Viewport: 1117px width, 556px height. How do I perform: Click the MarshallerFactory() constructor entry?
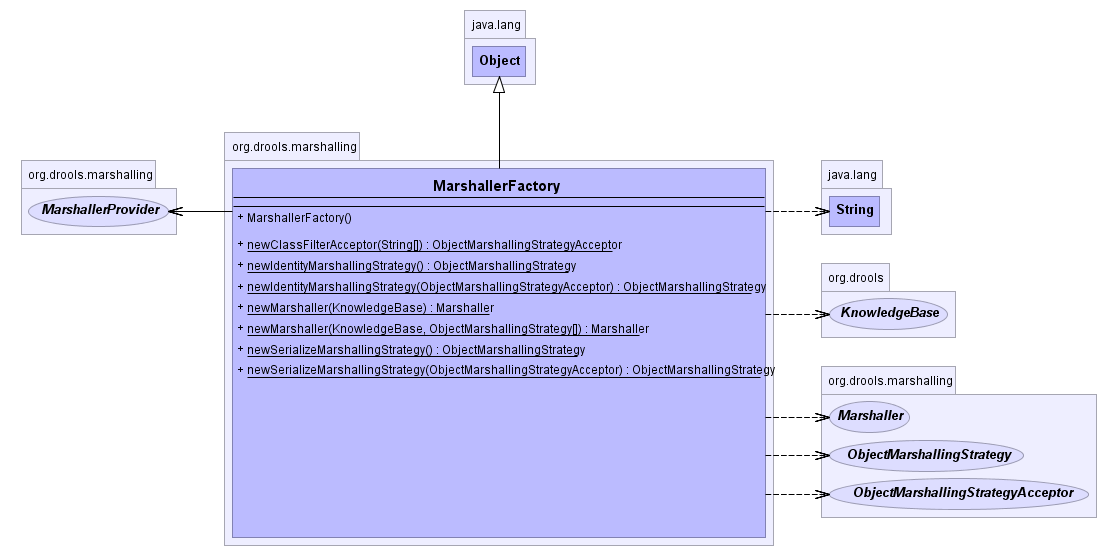(299, 218)
